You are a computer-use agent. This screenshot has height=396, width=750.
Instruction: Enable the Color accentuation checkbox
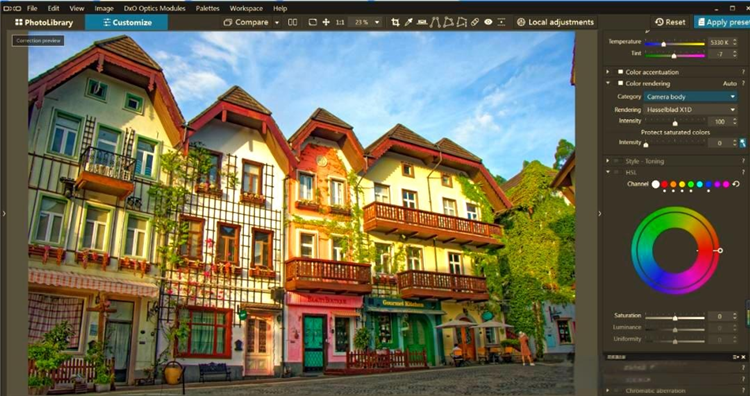pyautogui.click(x=620, y=72)
